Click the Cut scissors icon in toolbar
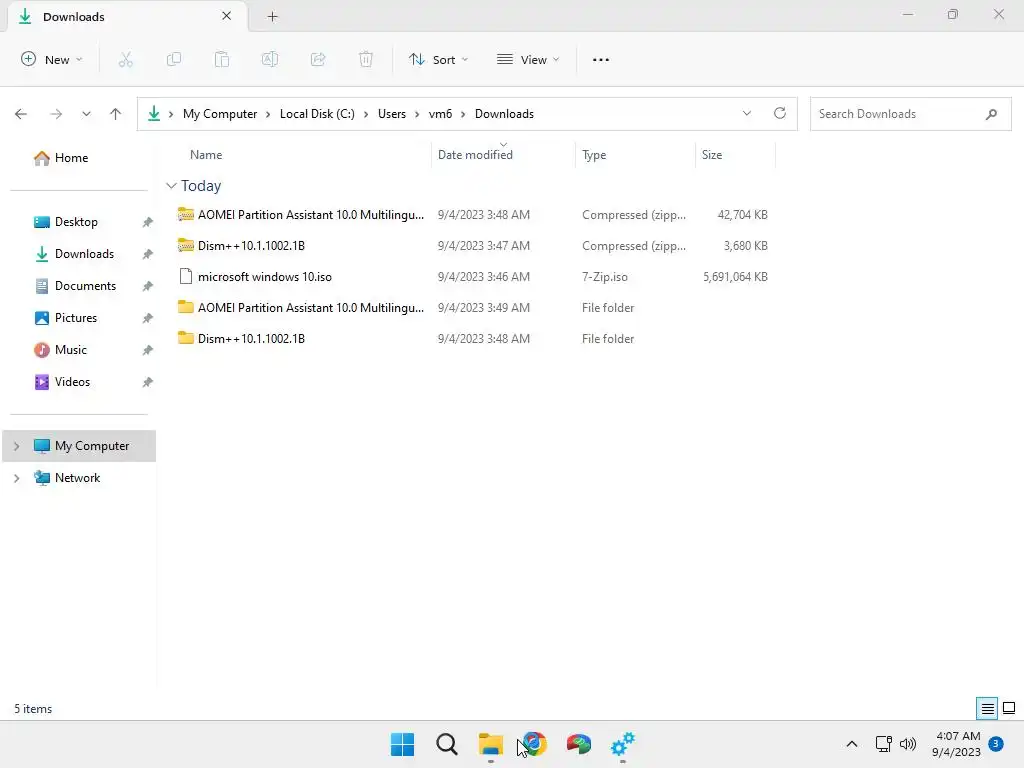Image resolution: width=1024 pixels, height=768 pixels. [x=125, y=59]
